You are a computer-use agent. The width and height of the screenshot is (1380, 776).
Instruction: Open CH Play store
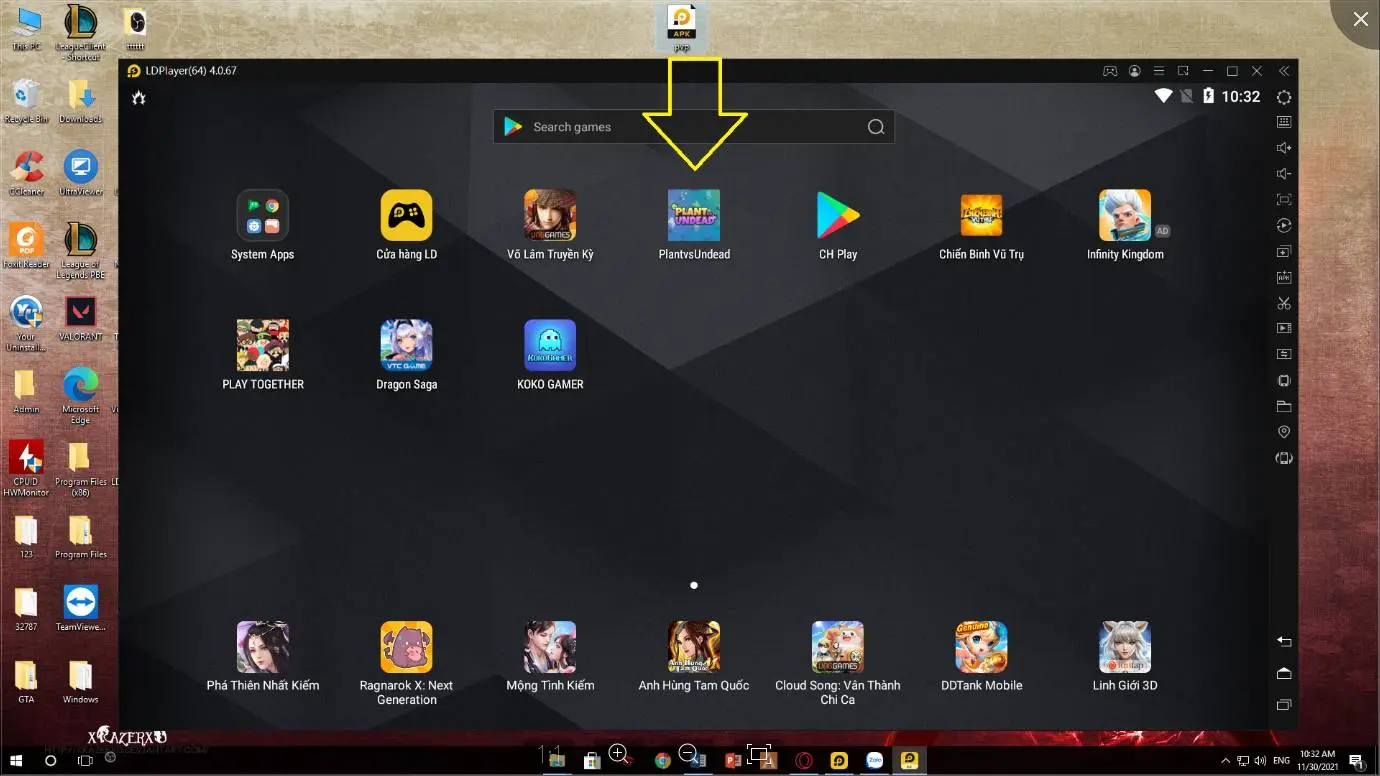[x=838, y=225]
